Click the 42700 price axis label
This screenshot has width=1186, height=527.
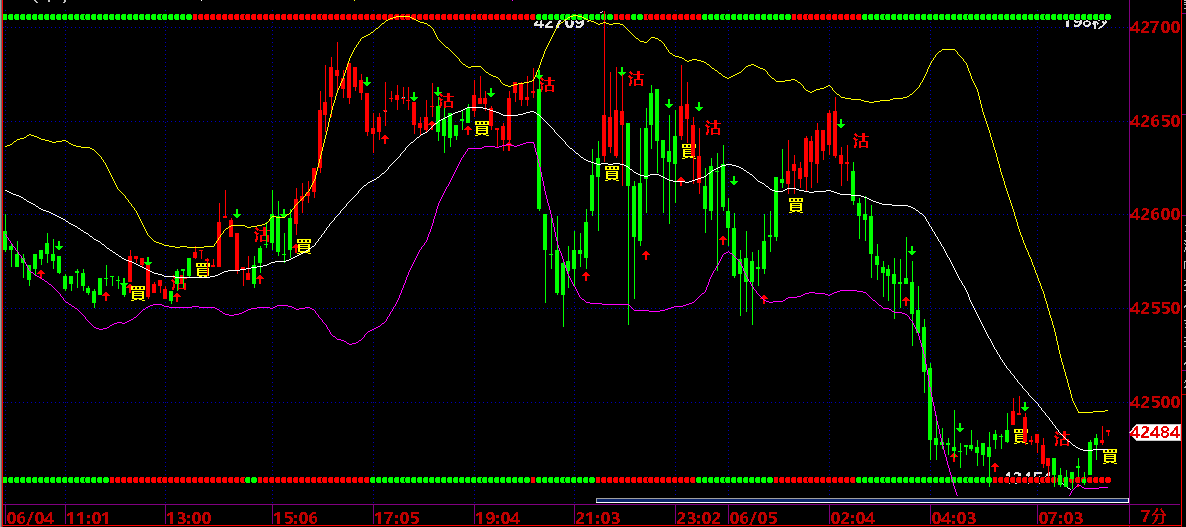tap(1155, 27)
